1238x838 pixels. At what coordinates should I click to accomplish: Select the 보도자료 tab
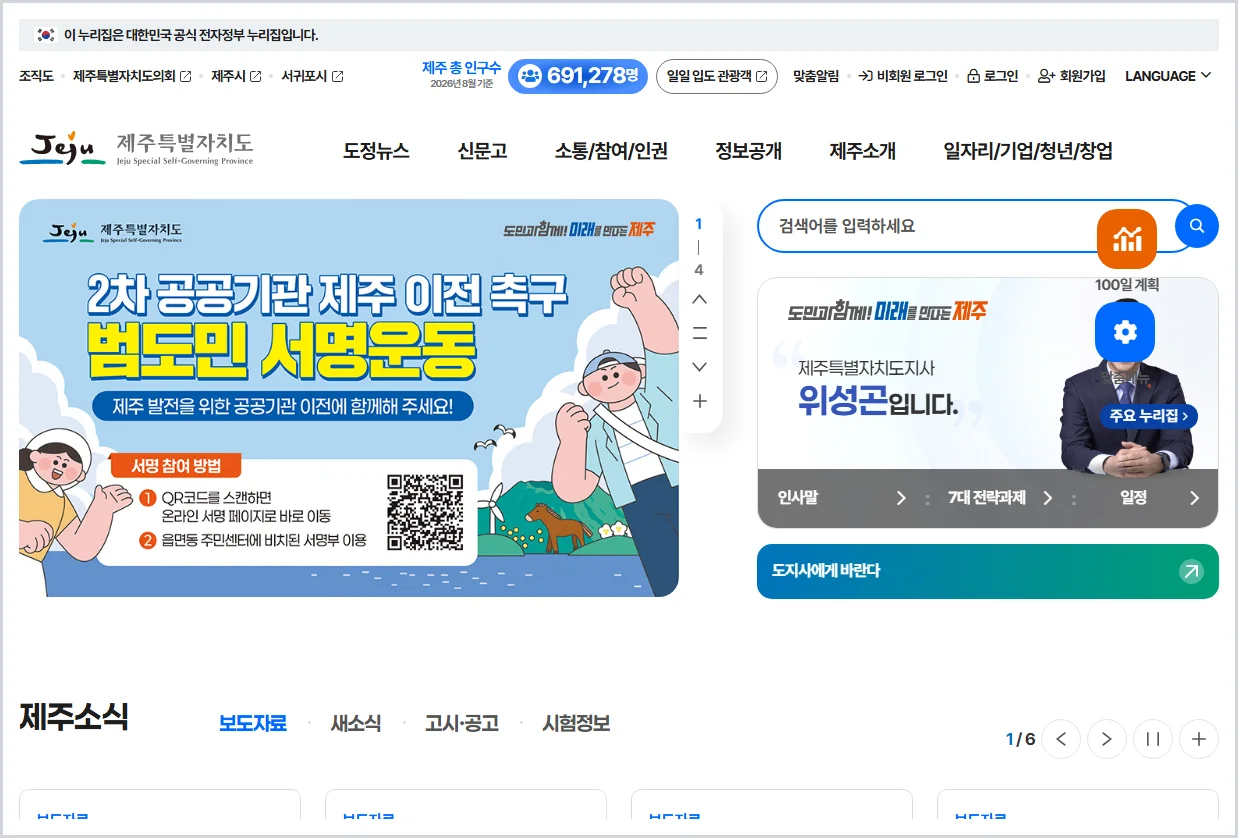(x=253, y=723)
